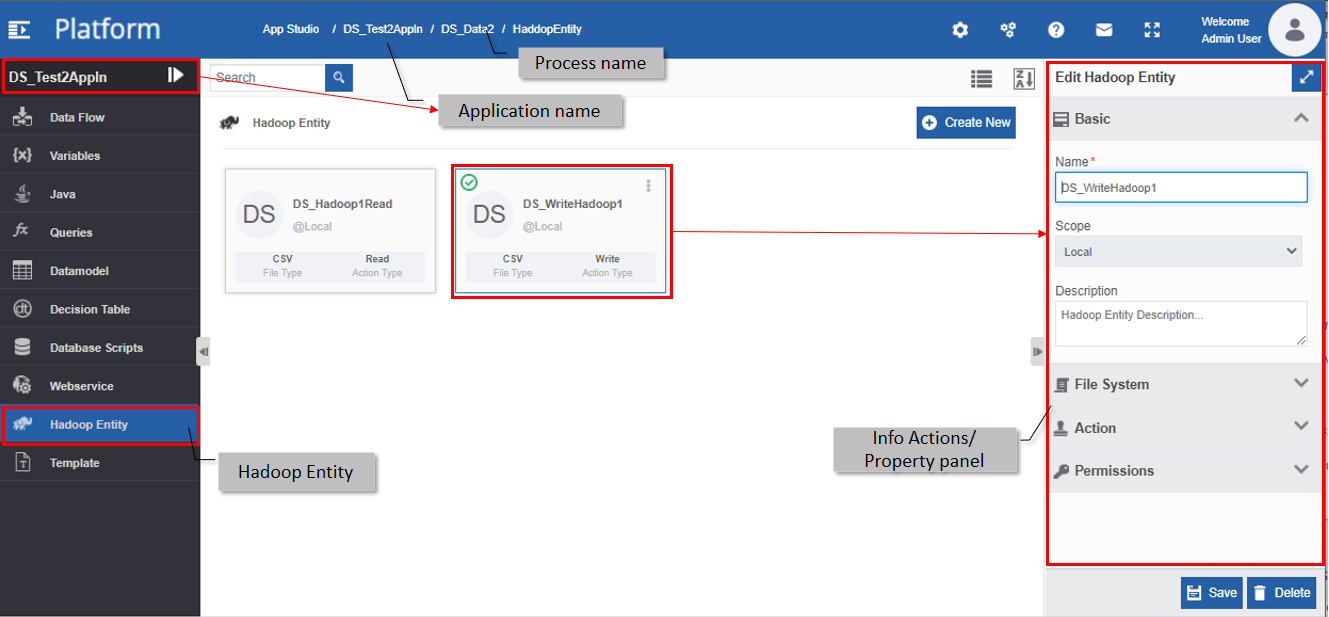Screen dimensions: 1329x617
Task: Open the mail envelope icon
Action: tap(1104, 30)
